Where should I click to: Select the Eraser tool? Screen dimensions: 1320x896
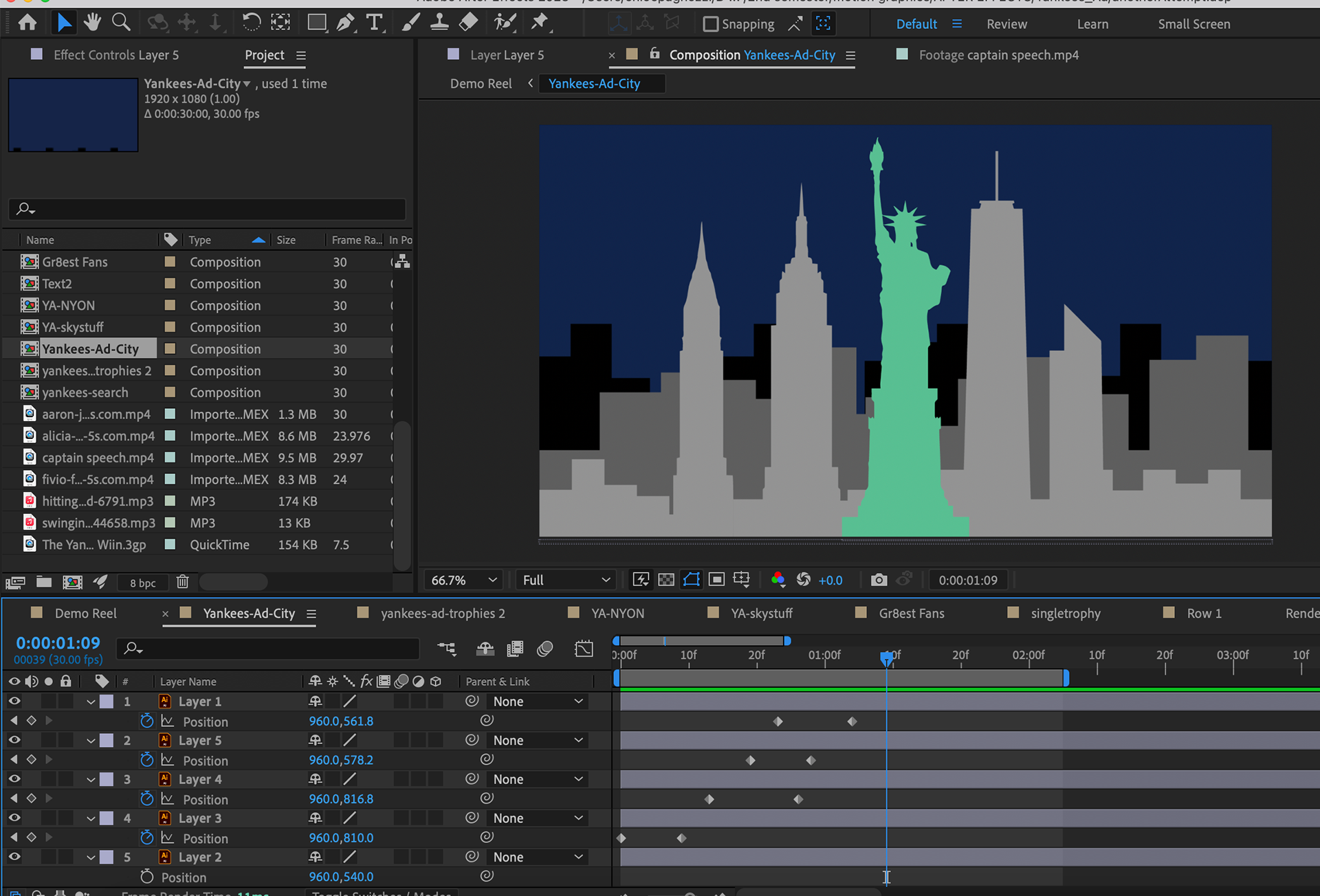(x=468, y=23)
